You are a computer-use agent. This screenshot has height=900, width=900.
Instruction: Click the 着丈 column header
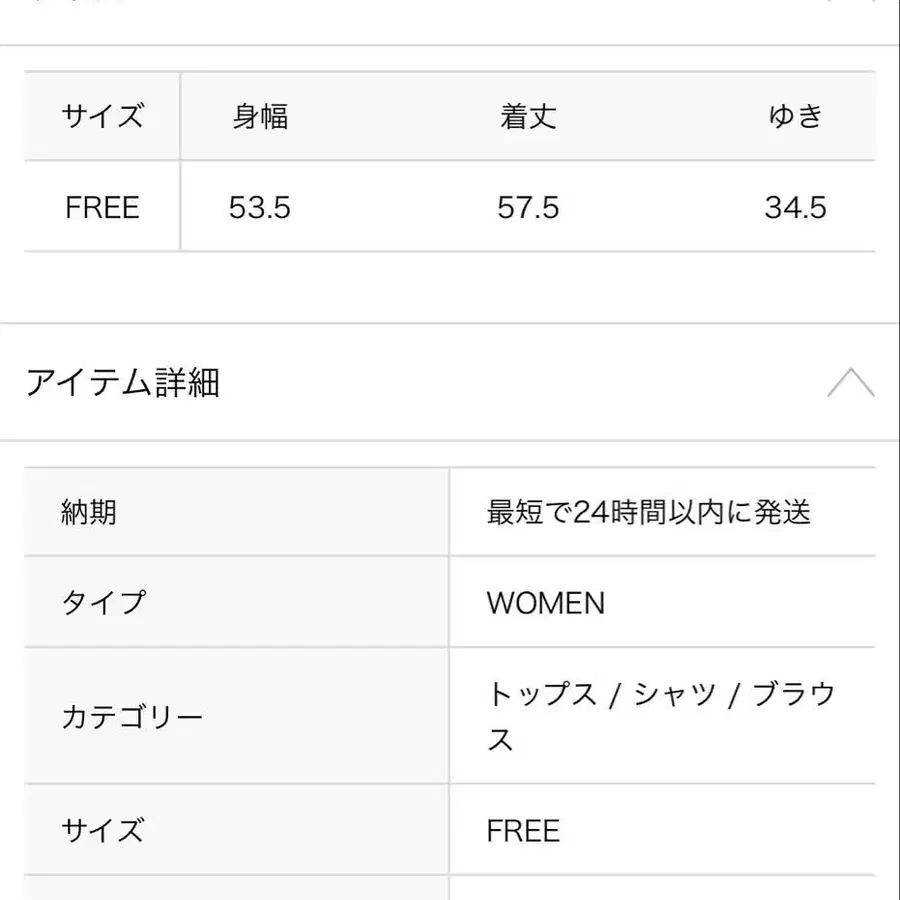[528, 117]
